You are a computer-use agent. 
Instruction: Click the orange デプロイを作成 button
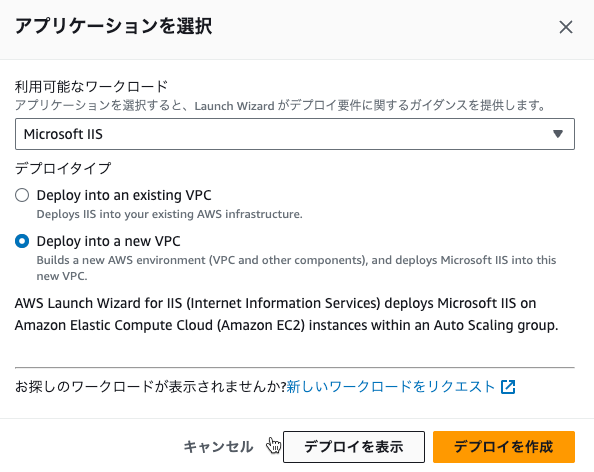tap(504, 447)
